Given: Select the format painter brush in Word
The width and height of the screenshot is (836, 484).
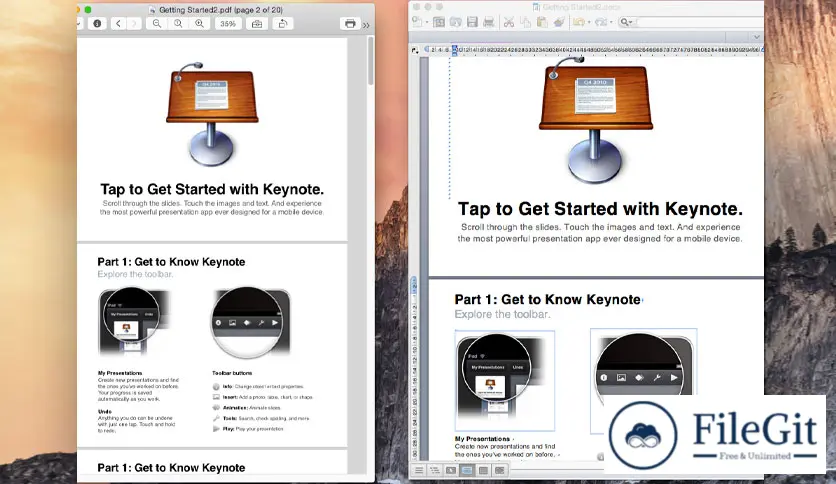Looking at the screenshot, I should [x=559, y=22].
